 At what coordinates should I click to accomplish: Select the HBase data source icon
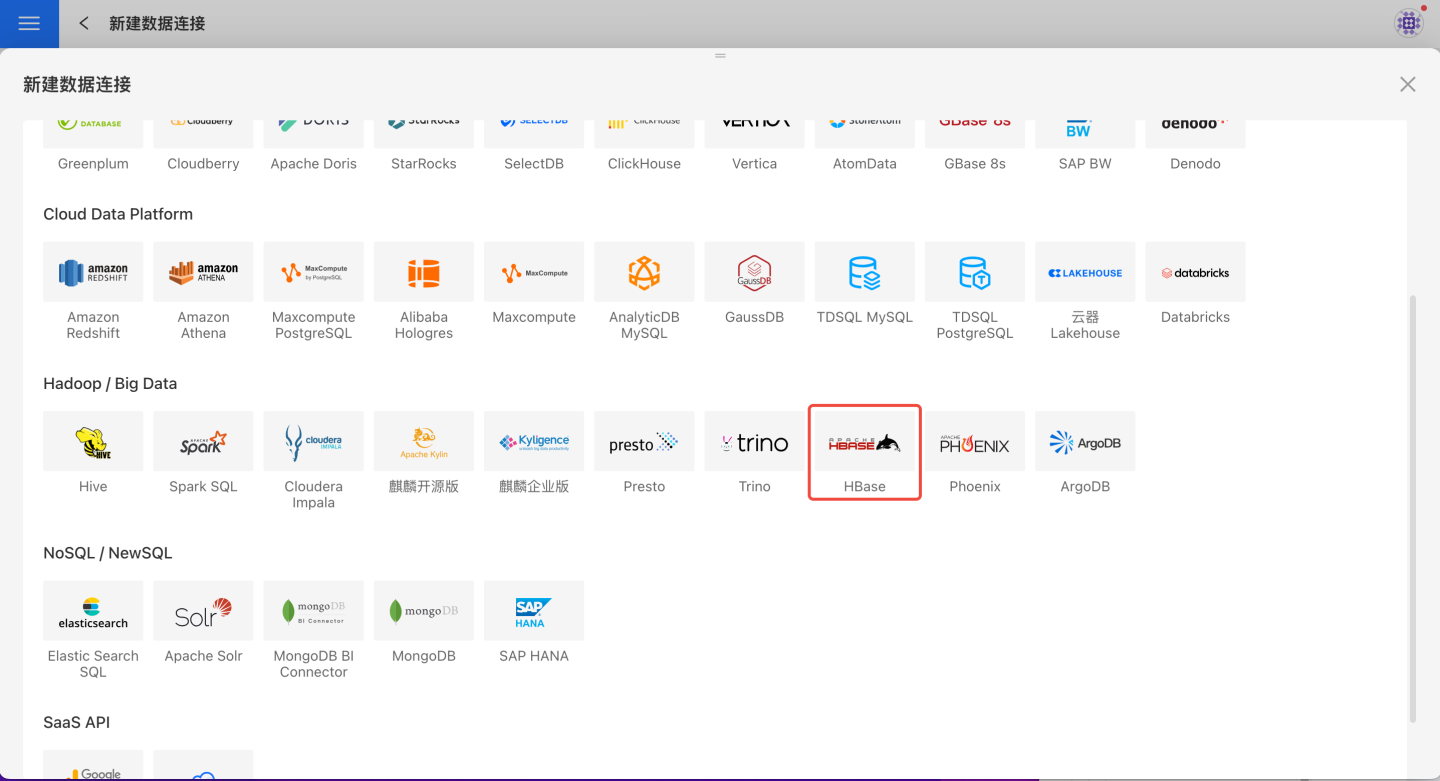coord(864,443)
